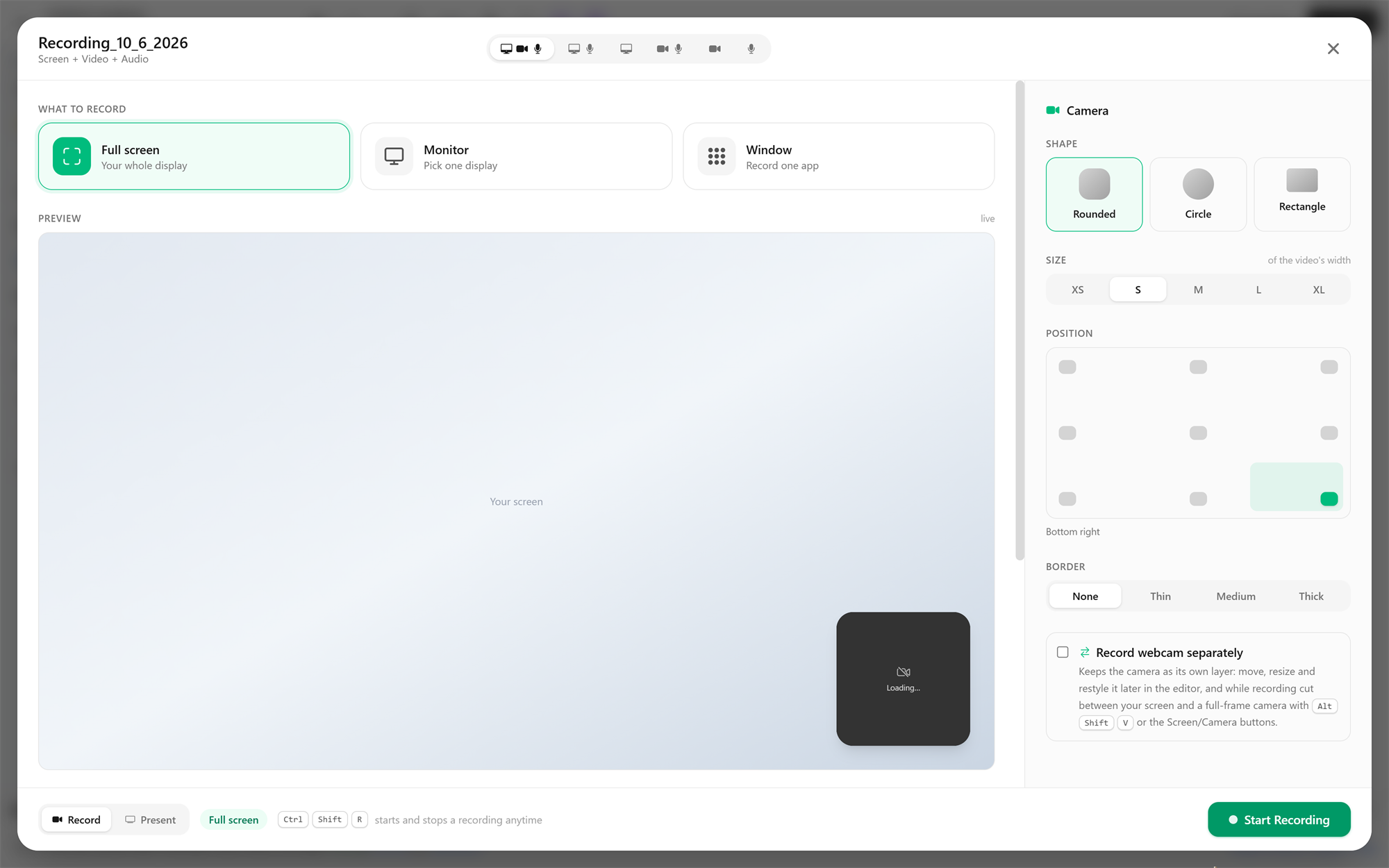Enable Record webcam separately checkbox
Screen dimensions: 1389x868
pyautogui.click(x=1063, y=652)
